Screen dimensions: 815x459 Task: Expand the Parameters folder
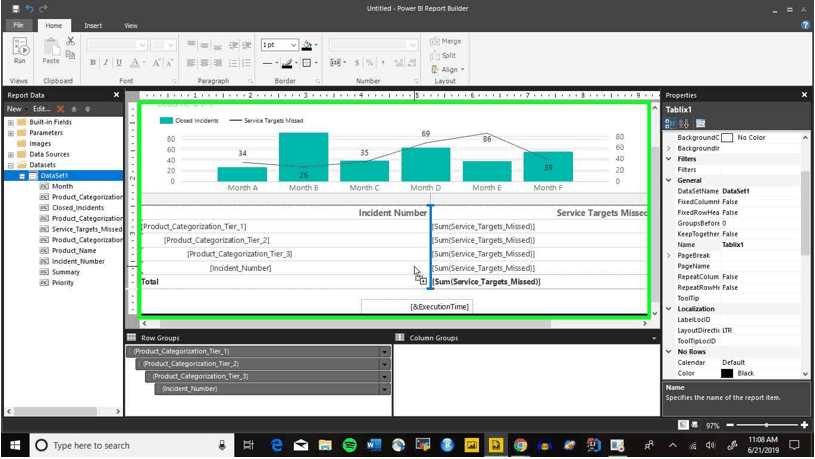tap(10, 133)
